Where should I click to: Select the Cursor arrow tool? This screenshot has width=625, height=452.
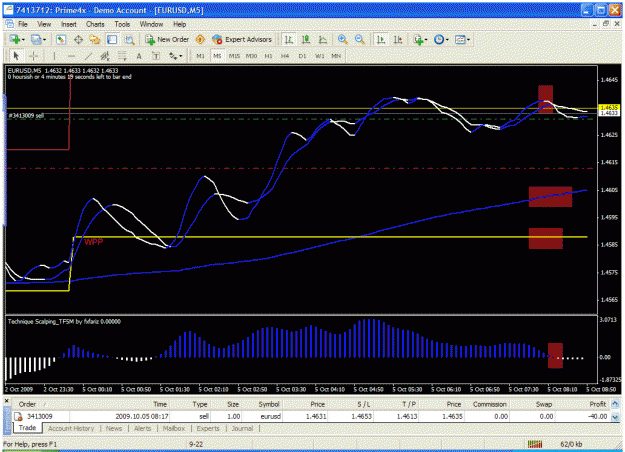[16, 56]
